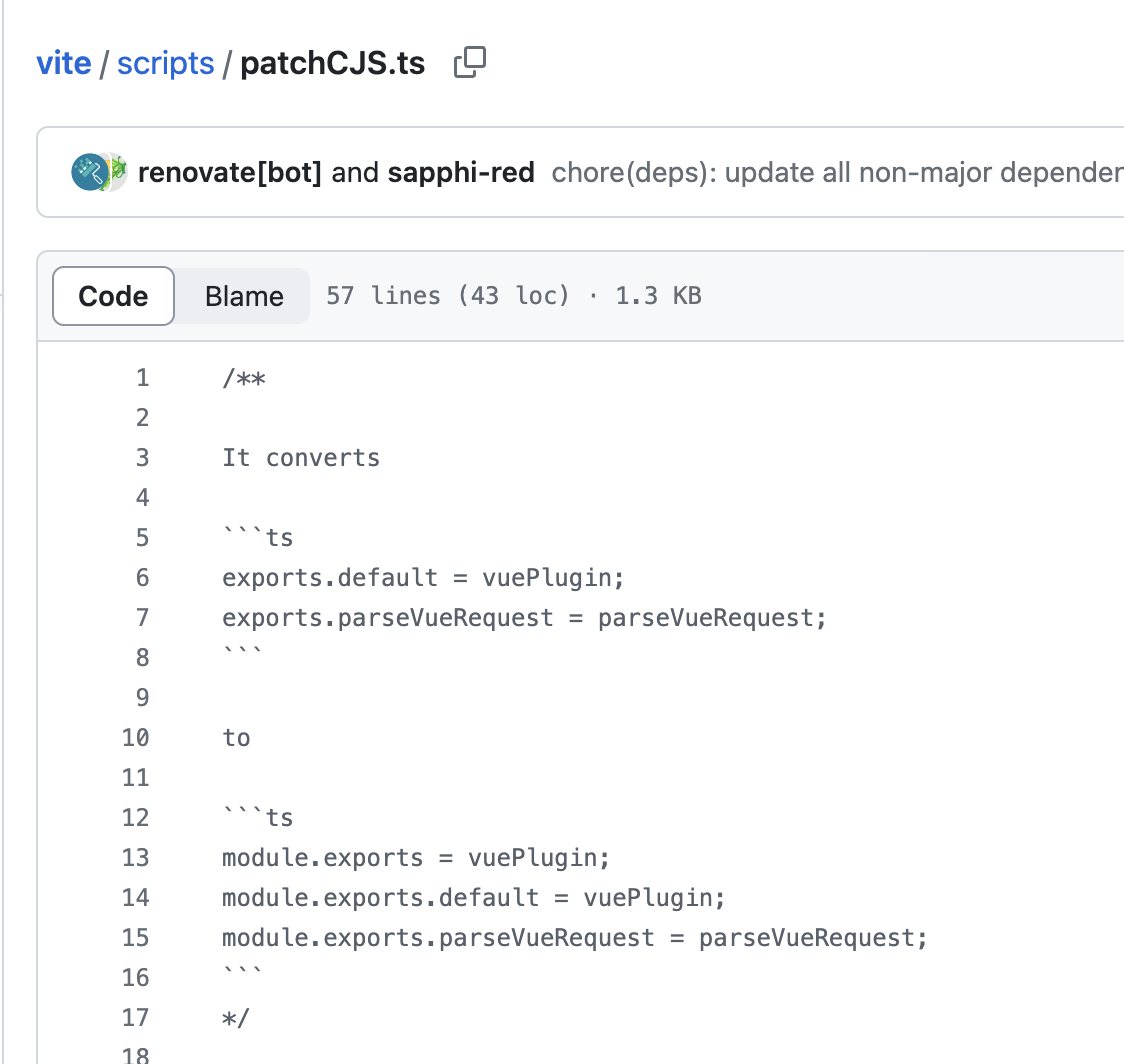The height and width of the screenshot is (1064, 1124).
Task: Click line number 7 in the gutter
Action: pos(142,618)
